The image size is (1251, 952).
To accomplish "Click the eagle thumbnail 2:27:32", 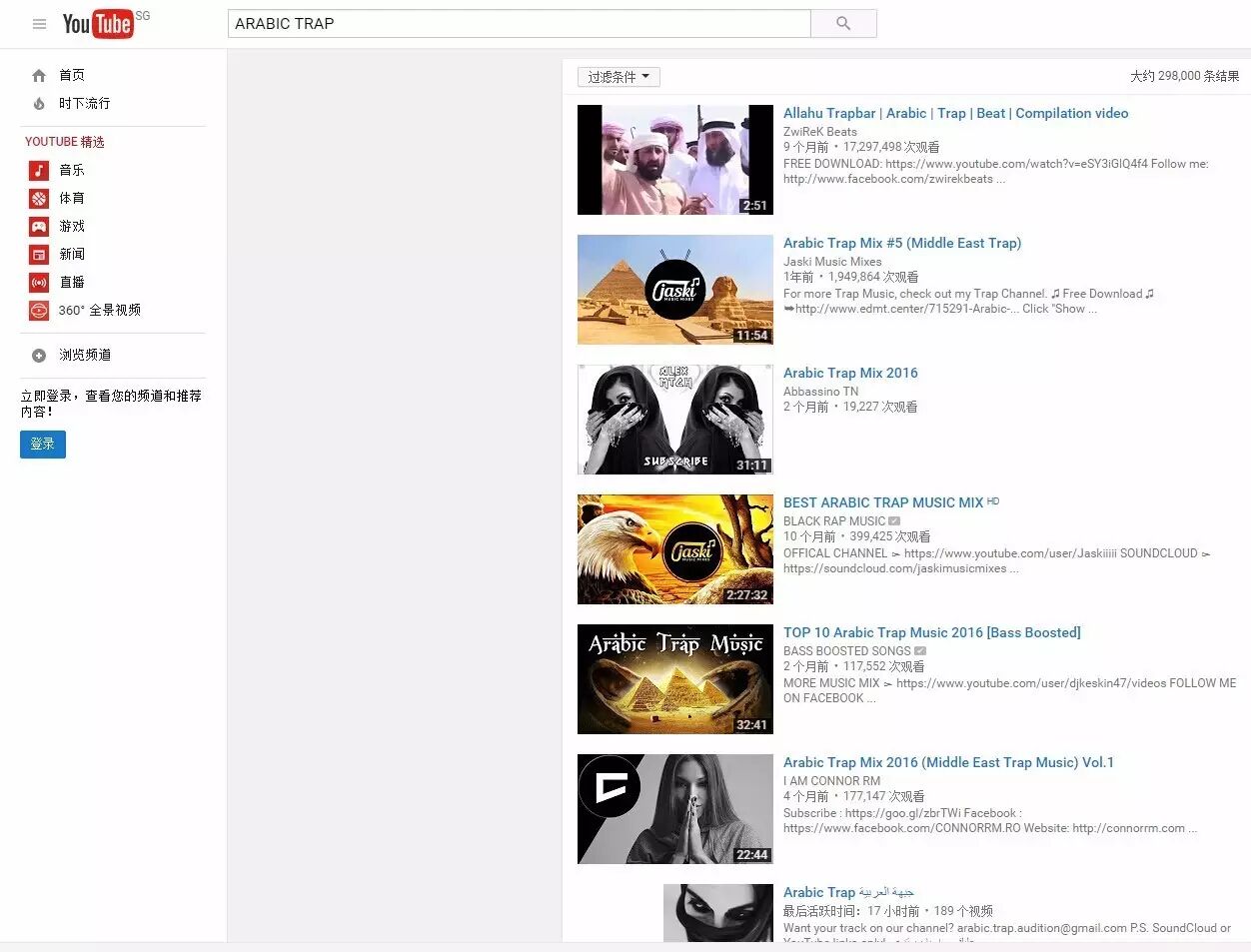I will click(675, 549).
